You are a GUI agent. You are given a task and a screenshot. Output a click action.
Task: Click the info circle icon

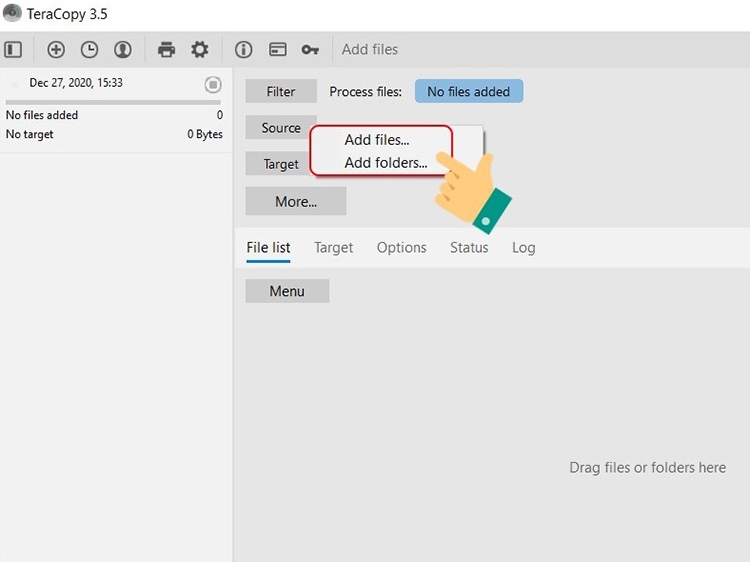243,49
